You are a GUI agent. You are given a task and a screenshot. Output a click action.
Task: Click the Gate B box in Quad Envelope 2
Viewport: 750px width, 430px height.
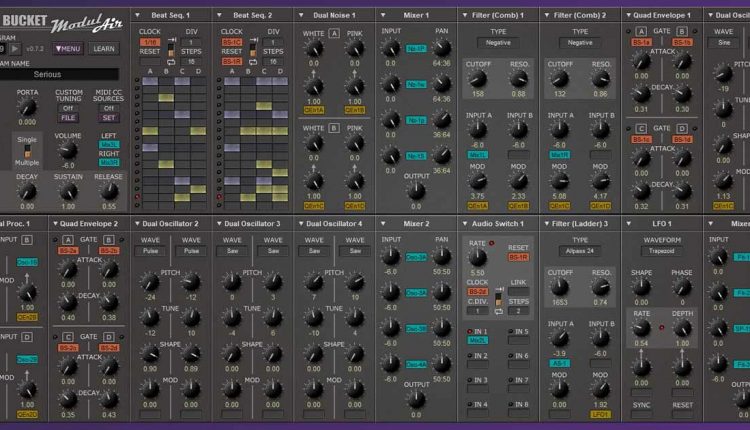109,240
